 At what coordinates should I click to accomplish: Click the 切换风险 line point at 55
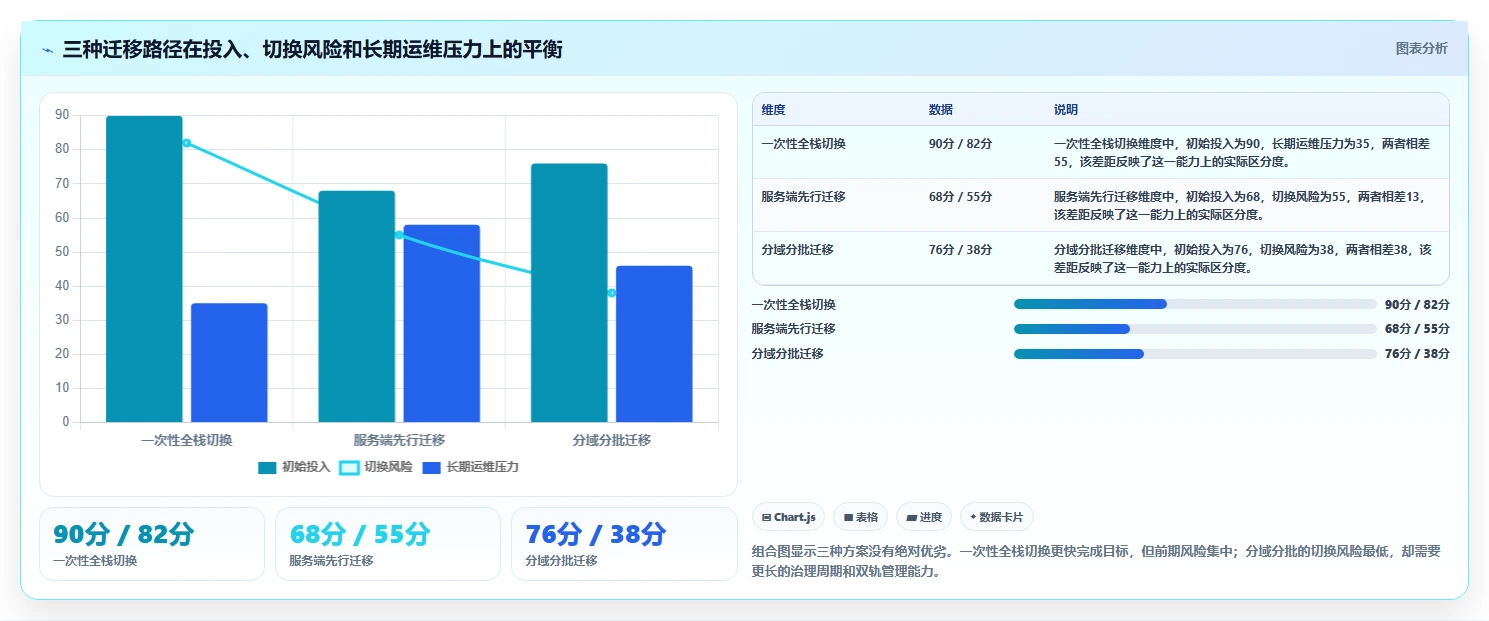399,235
